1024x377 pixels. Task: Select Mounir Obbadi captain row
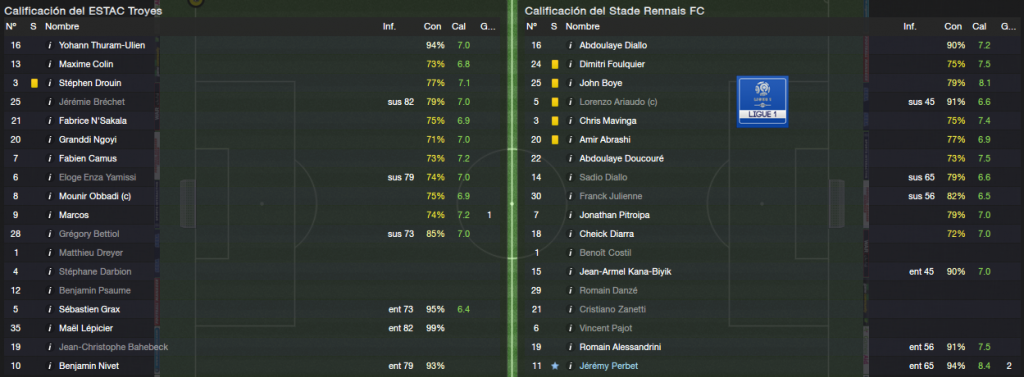[x=253, y=196]
